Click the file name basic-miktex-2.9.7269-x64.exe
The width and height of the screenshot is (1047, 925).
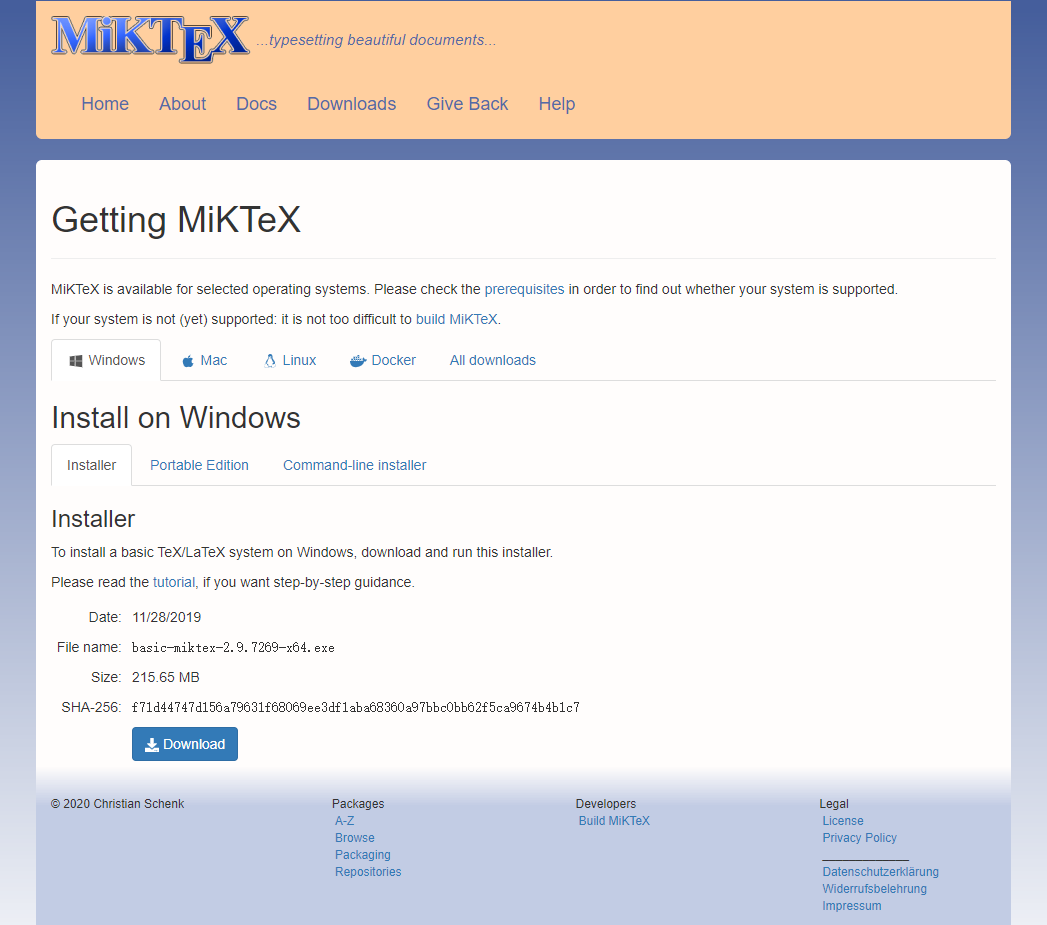pyautogui.click(x=233, y=648)
